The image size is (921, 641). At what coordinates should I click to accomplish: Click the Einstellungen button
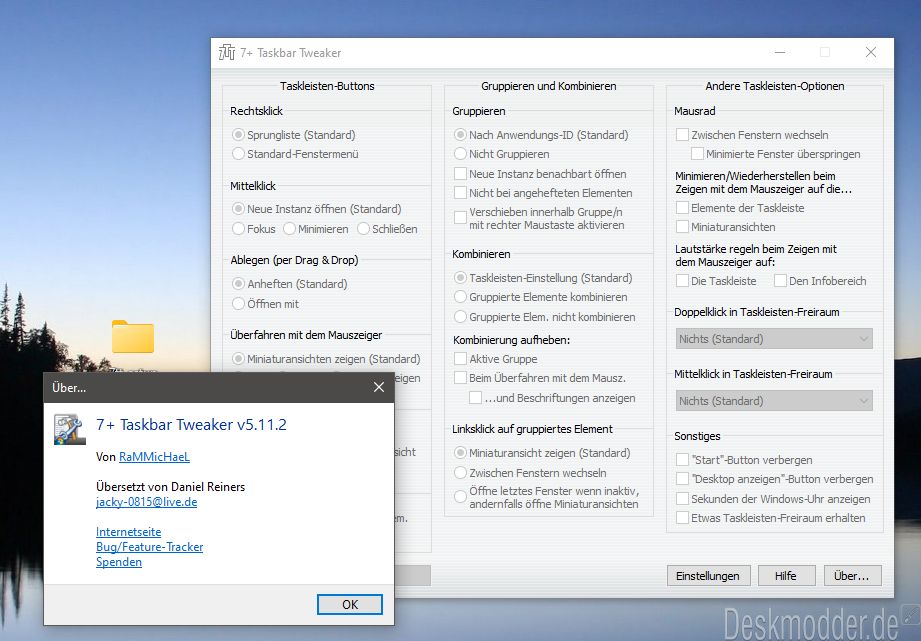pos(708,576)
